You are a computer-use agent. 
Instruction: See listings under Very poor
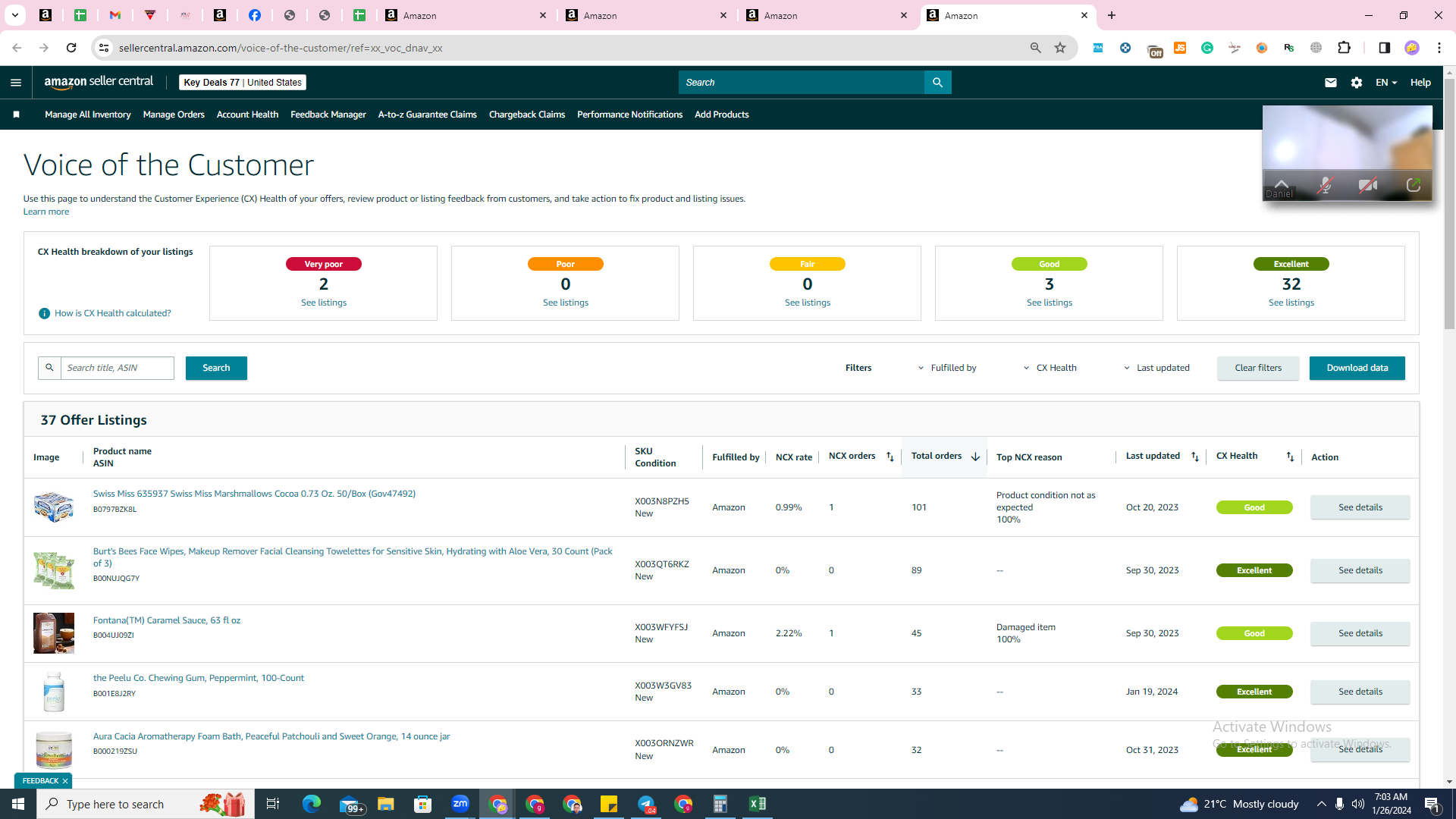pos(324,303)
